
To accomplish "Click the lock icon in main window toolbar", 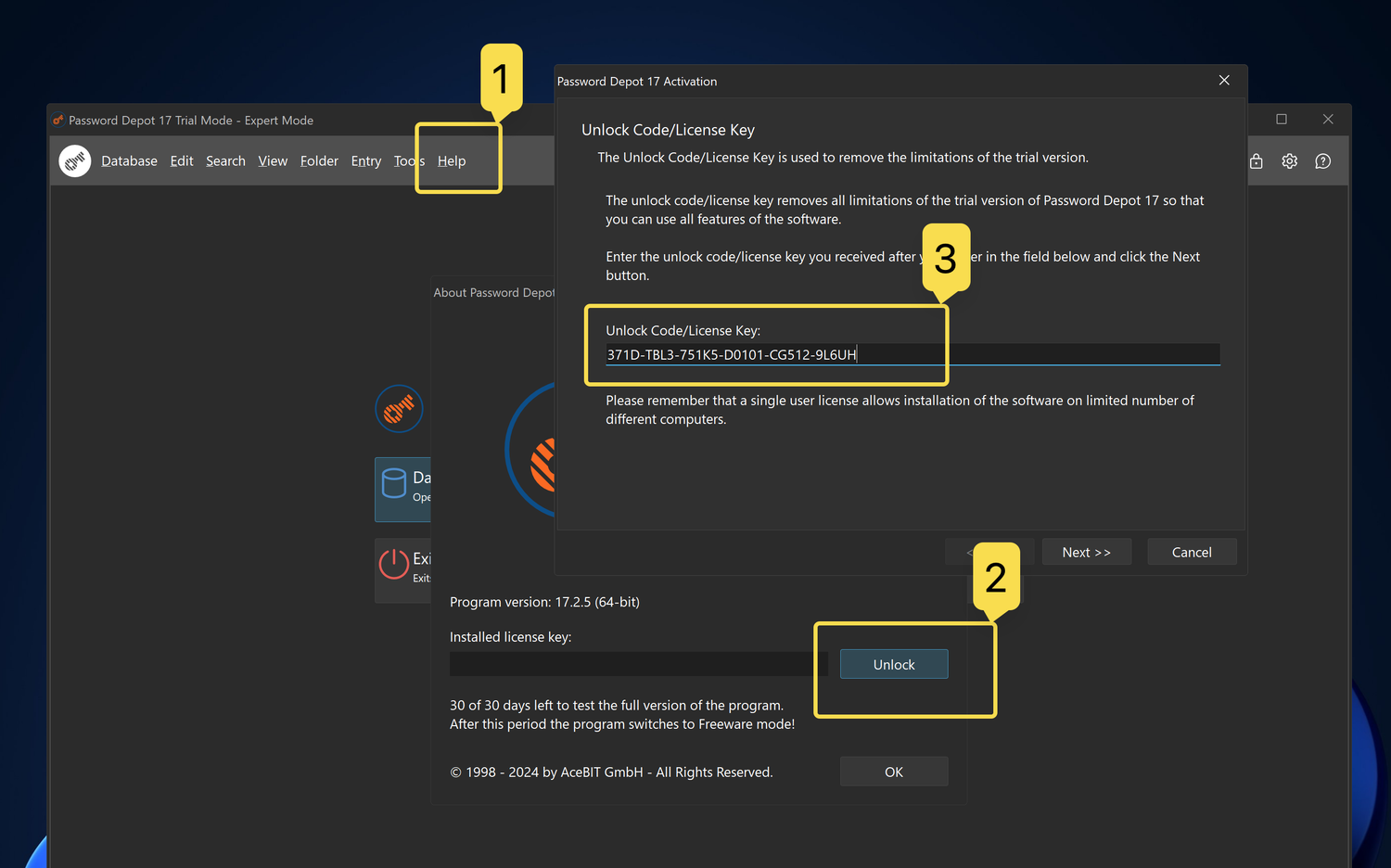I will click(1257, 161).
